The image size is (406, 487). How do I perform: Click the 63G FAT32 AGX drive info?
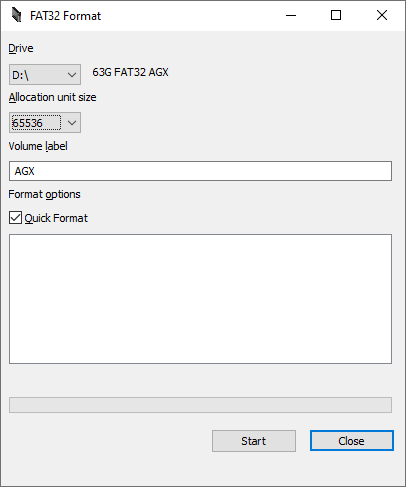point(130,72)
